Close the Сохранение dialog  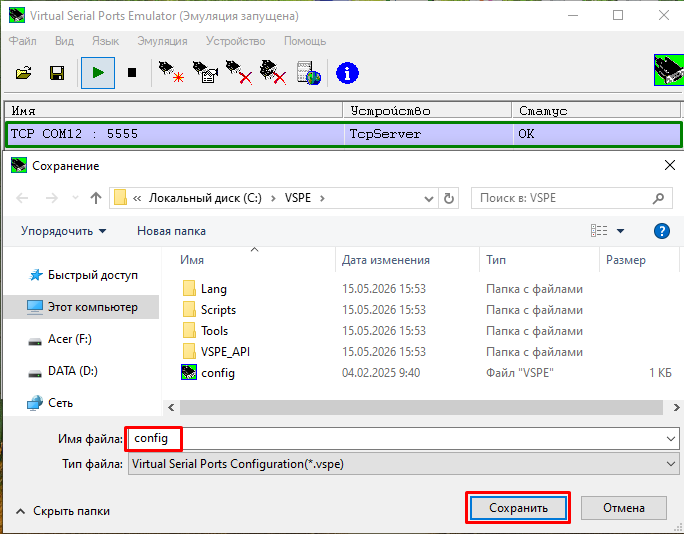click(x=670, y=165)
